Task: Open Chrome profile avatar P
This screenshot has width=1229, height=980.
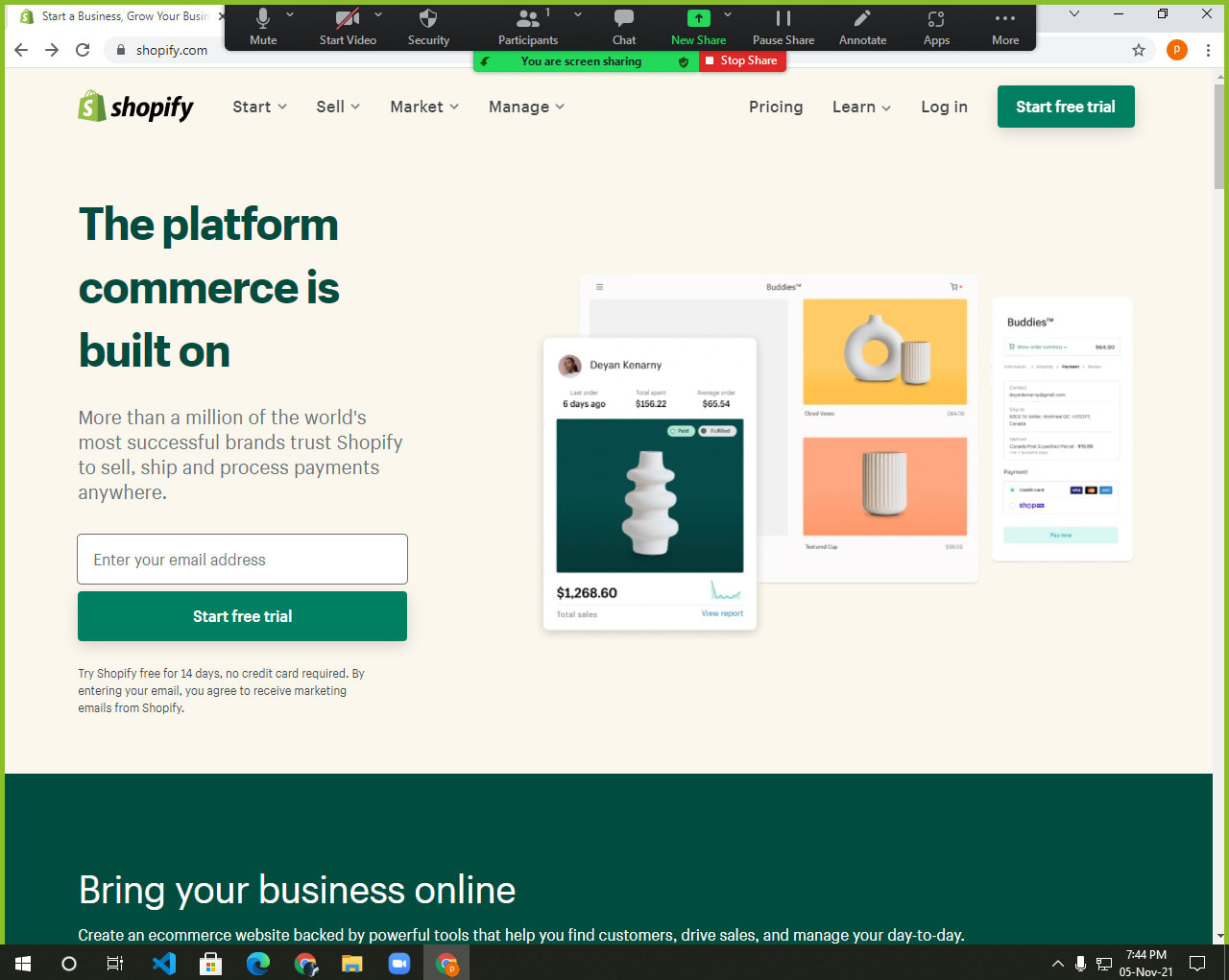Action: 1176,50
